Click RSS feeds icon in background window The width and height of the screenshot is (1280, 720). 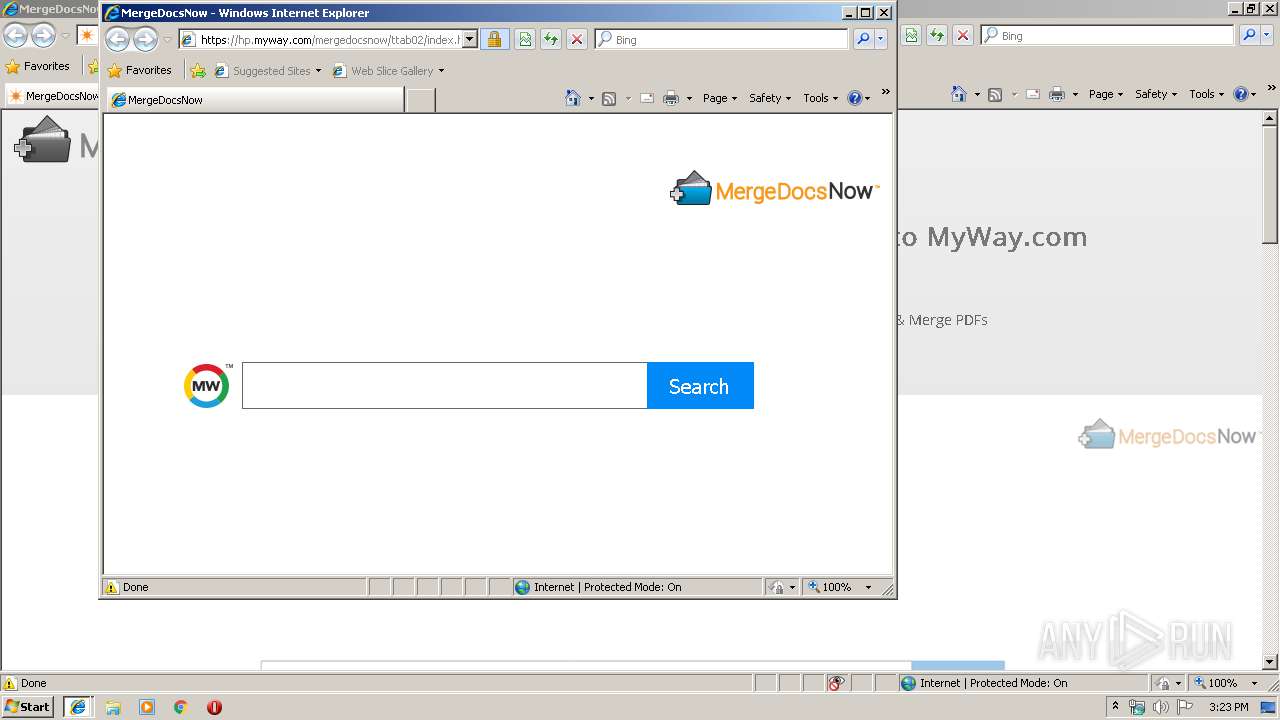click(995, 93)
